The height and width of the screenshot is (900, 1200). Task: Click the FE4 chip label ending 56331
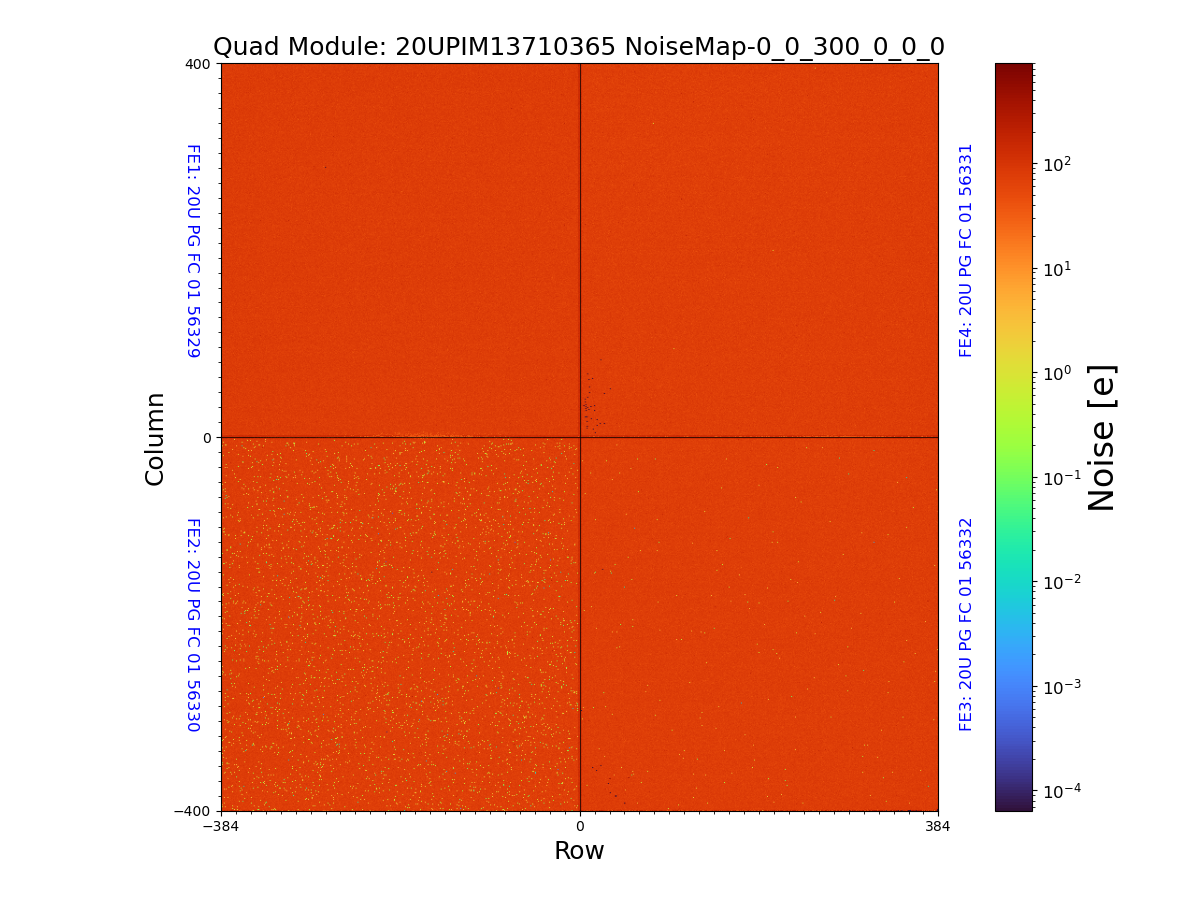[966, 250]
